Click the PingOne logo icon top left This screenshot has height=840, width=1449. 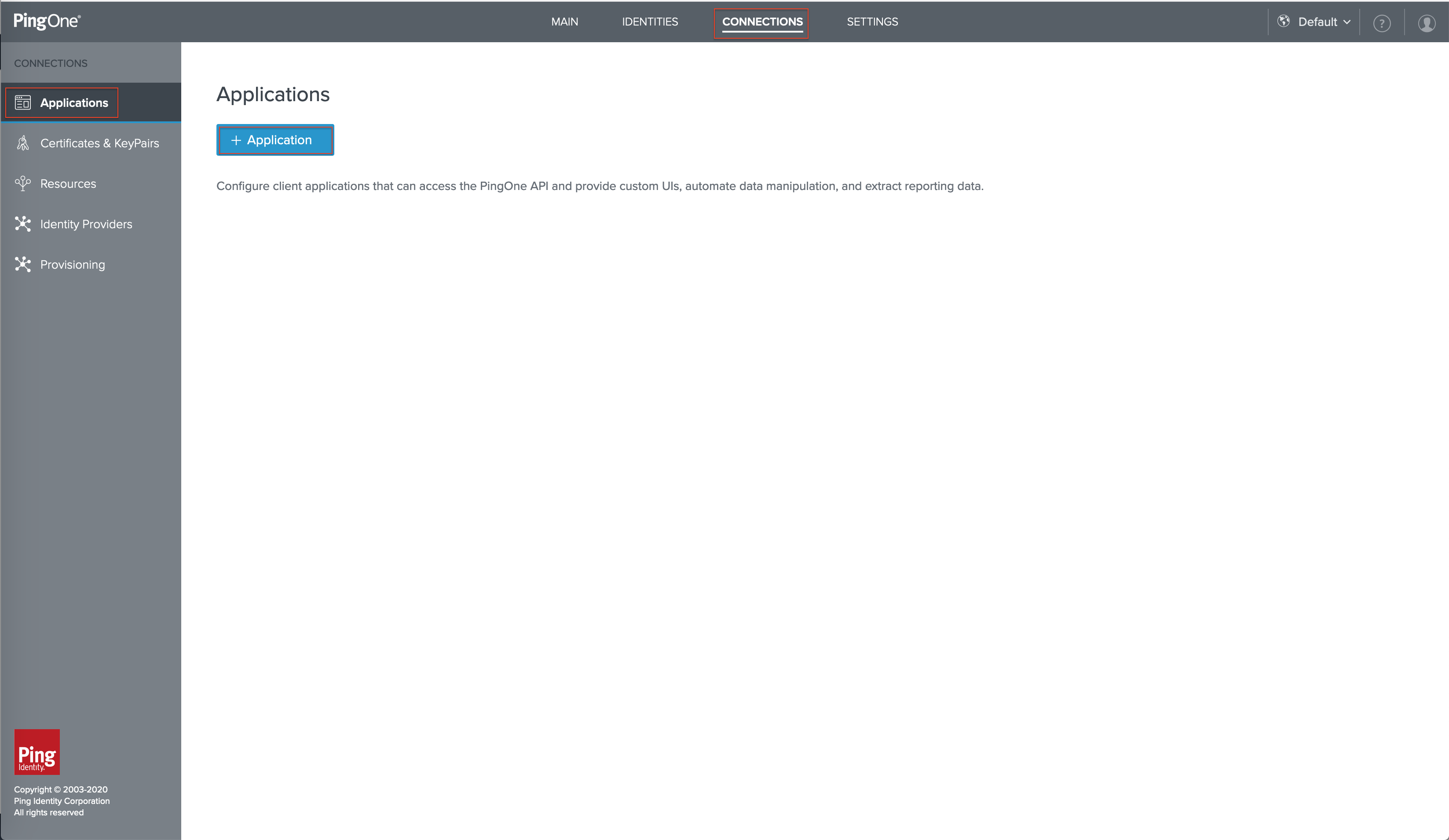tap(47, 22)
